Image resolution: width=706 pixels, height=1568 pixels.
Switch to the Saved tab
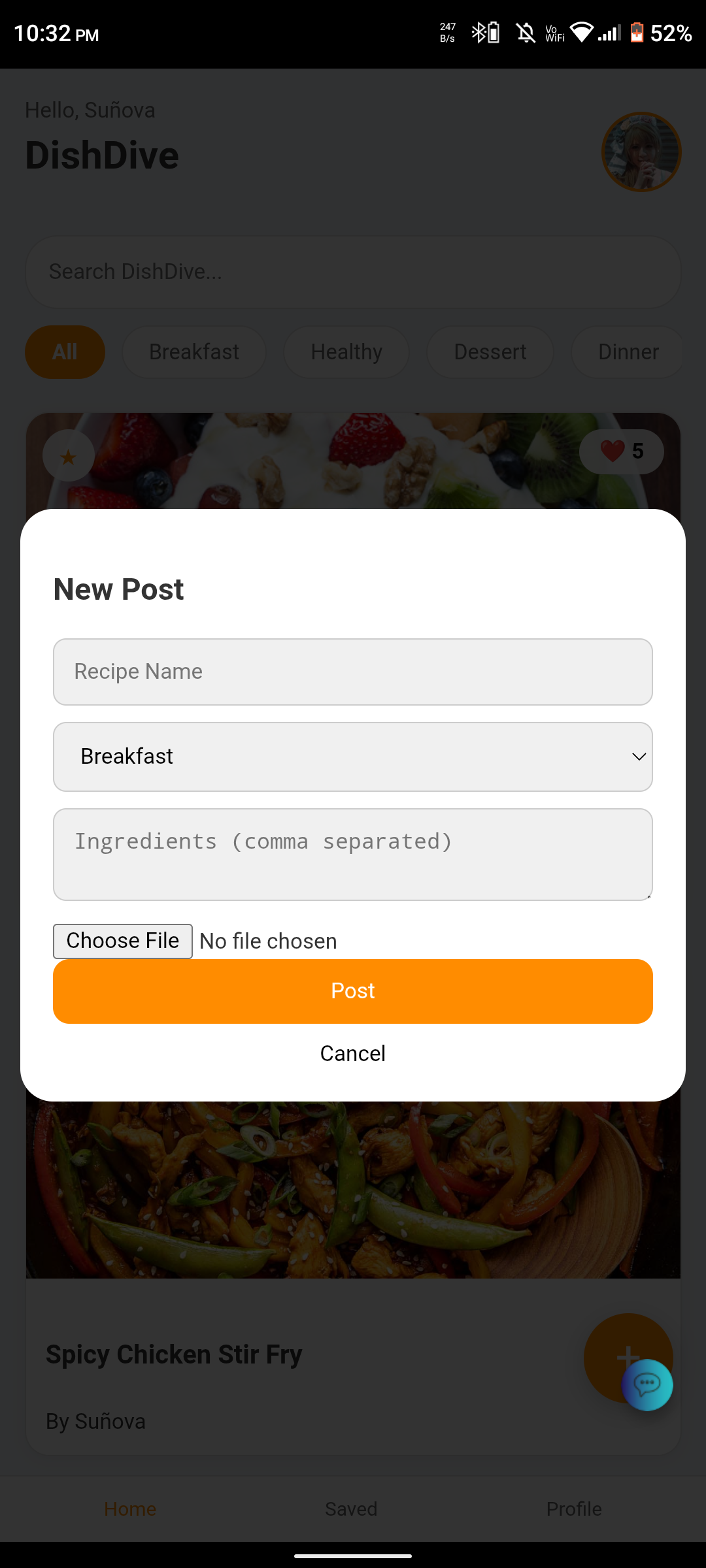[351, 1509]
